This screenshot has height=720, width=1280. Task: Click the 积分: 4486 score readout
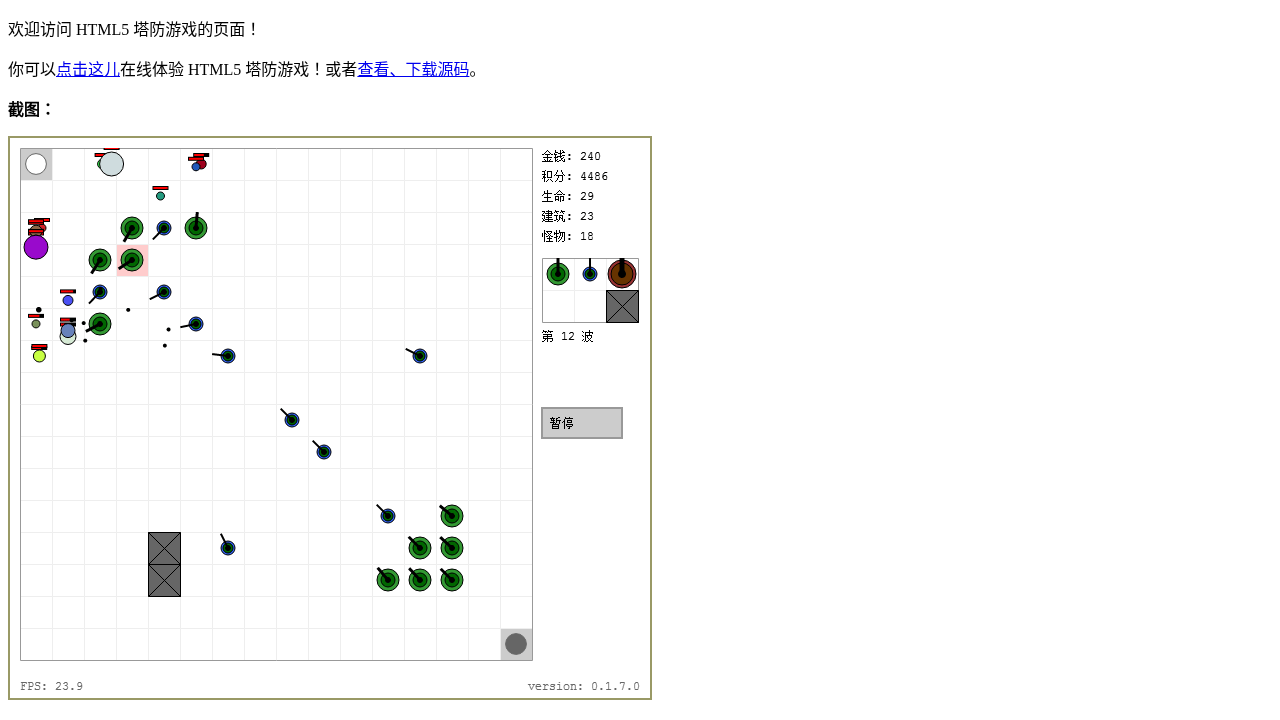(575, 177)
